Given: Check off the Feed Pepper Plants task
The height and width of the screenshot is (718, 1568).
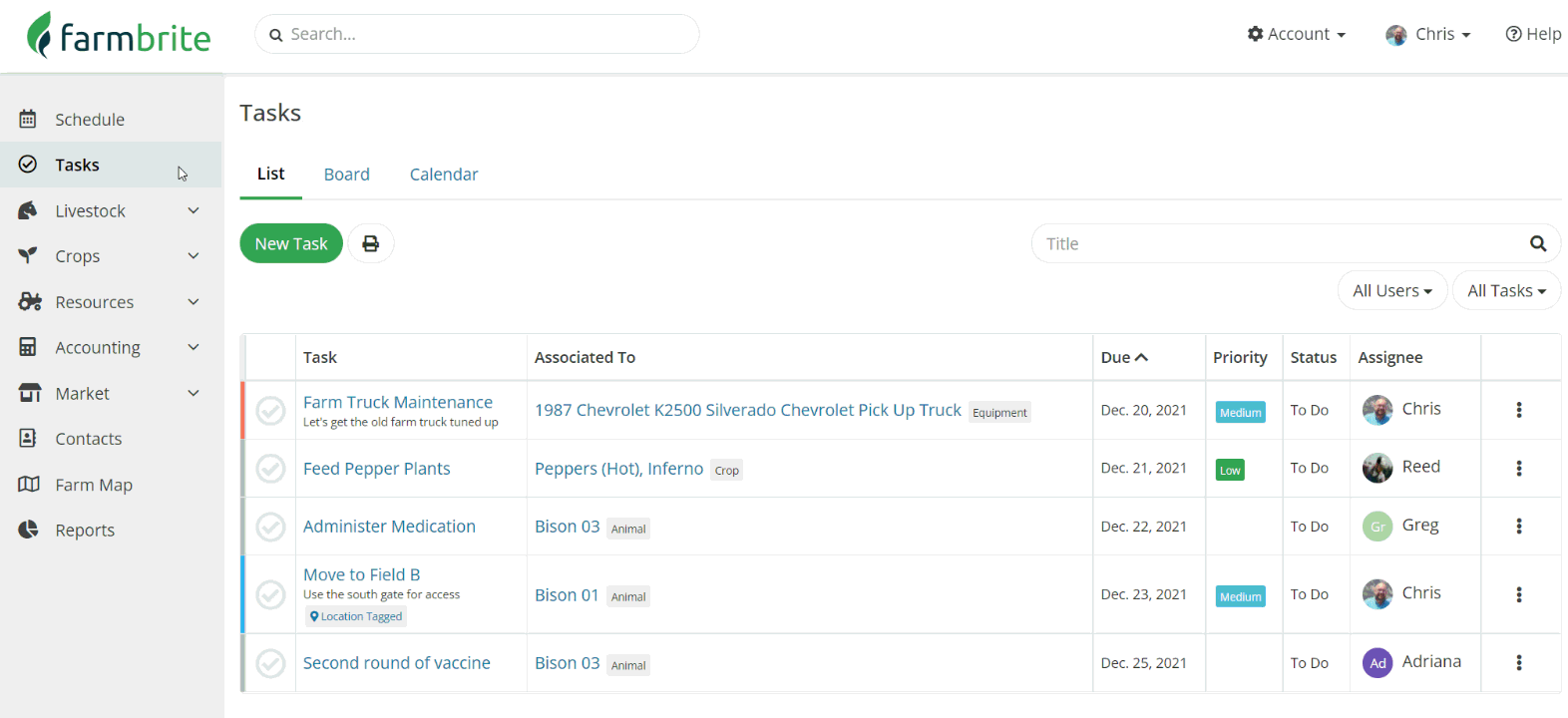Looking at the screenshot, I should tap(270, 468).
